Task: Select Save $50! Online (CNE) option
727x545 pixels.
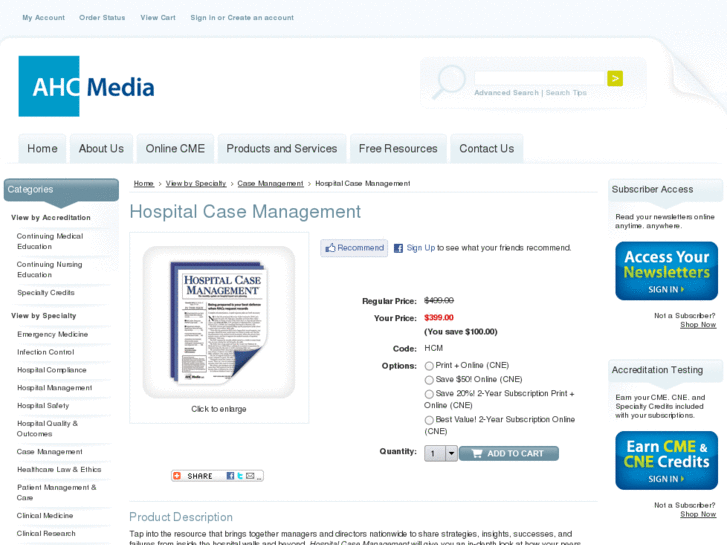Action: (x=429, y=380)
